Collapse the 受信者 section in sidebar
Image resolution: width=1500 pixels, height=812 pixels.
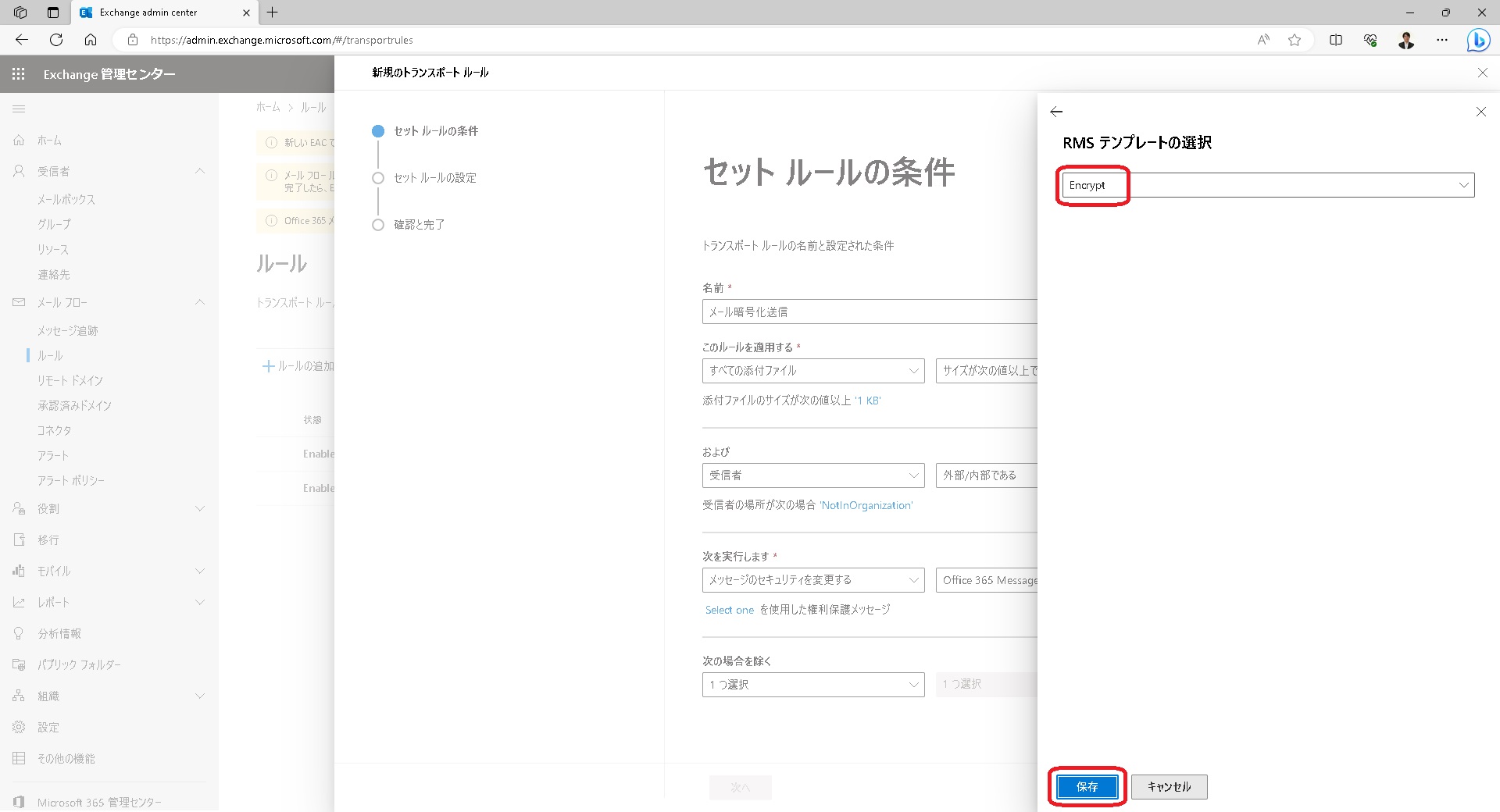click(x=201, y=171)
